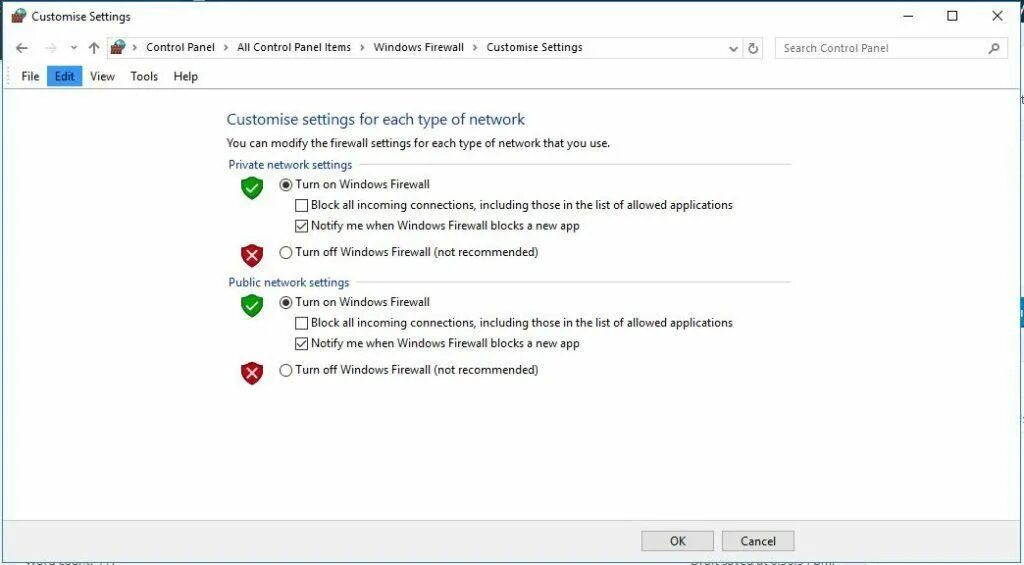The height and width of the screenshot is (565, 1024).
Task: Expand the chevron after Control Panel breadcrumb
Action: (226, 48)
